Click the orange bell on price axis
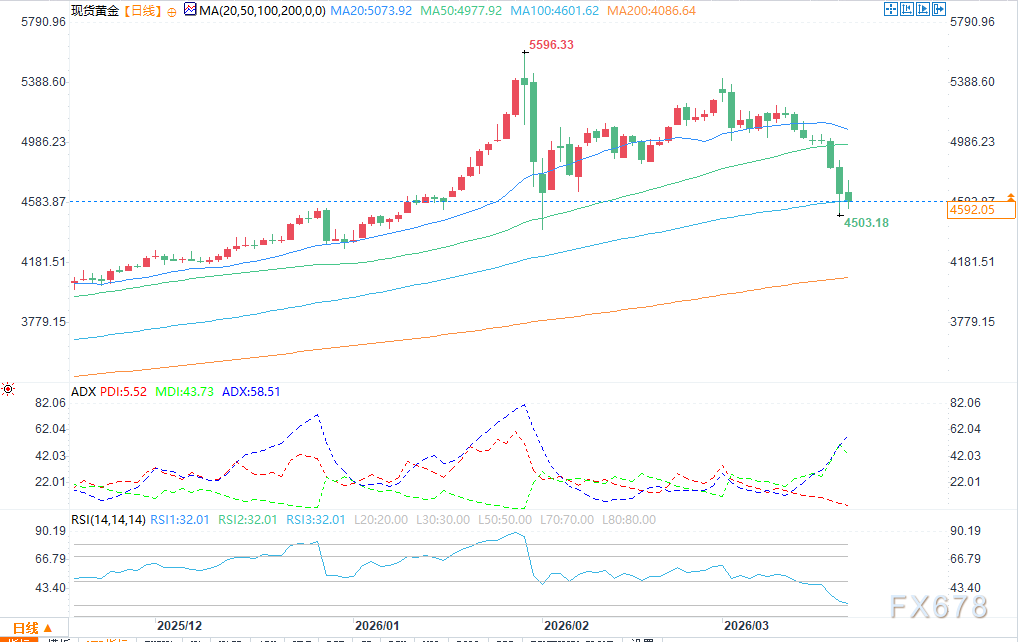Screen dimensions: 1018x642 (1011, 195)
